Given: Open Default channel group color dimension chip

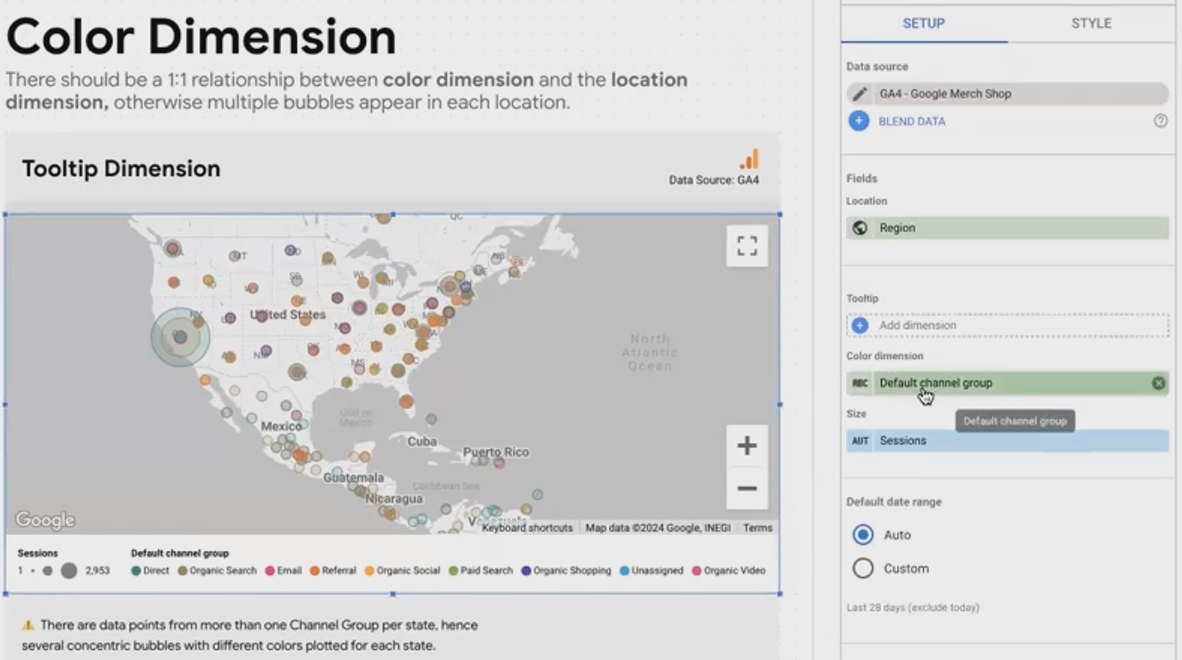Looking at the screenshot, I should point(1007,383).
